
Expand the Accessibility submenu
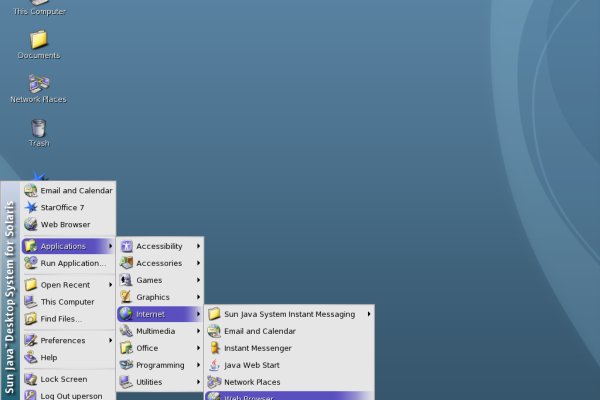tap(160, 246)
